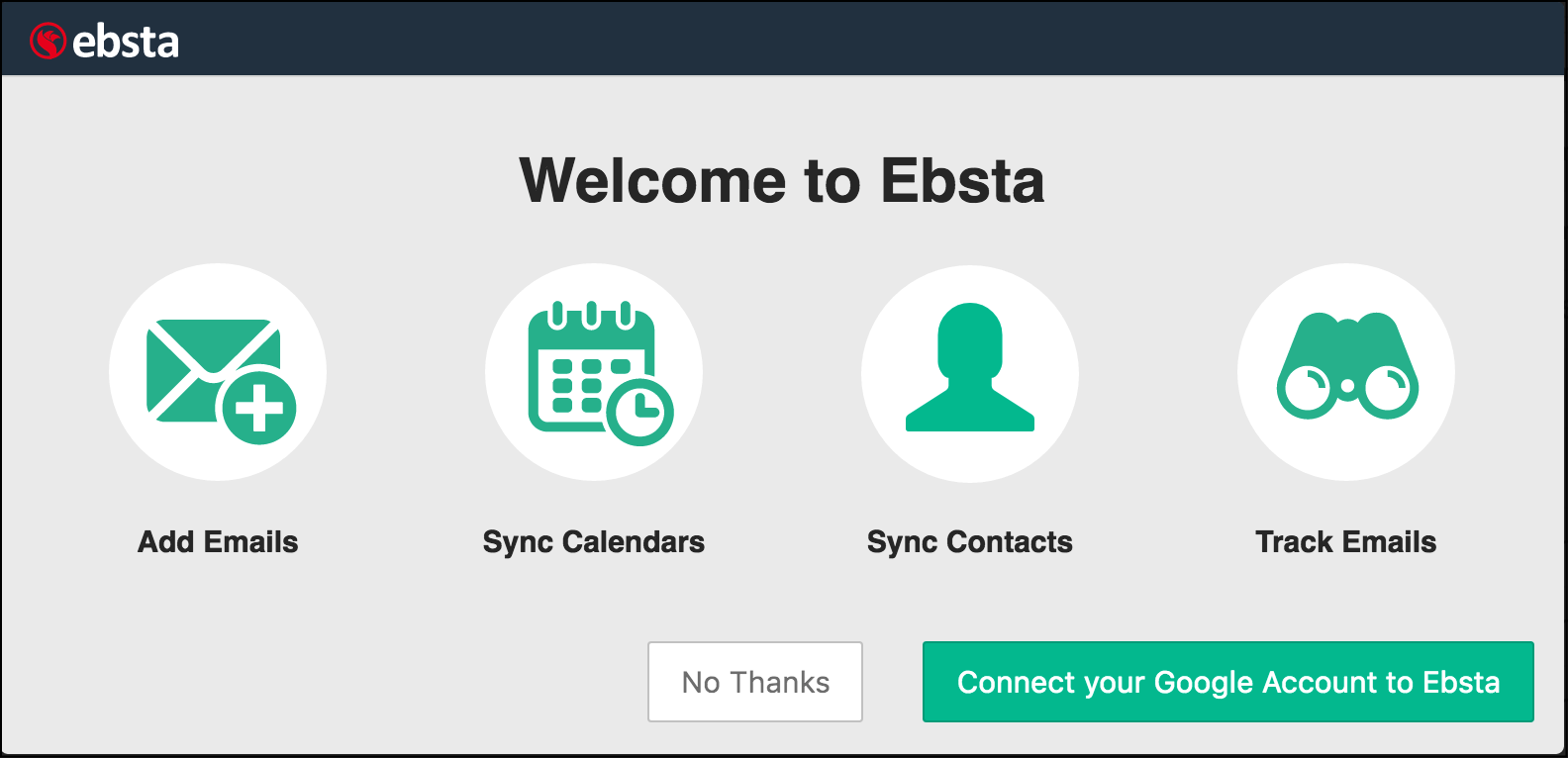Click the red Ebsta logo emblem in header
The height and width of the screenshot is (758, 1568).
tap(48, 42)
